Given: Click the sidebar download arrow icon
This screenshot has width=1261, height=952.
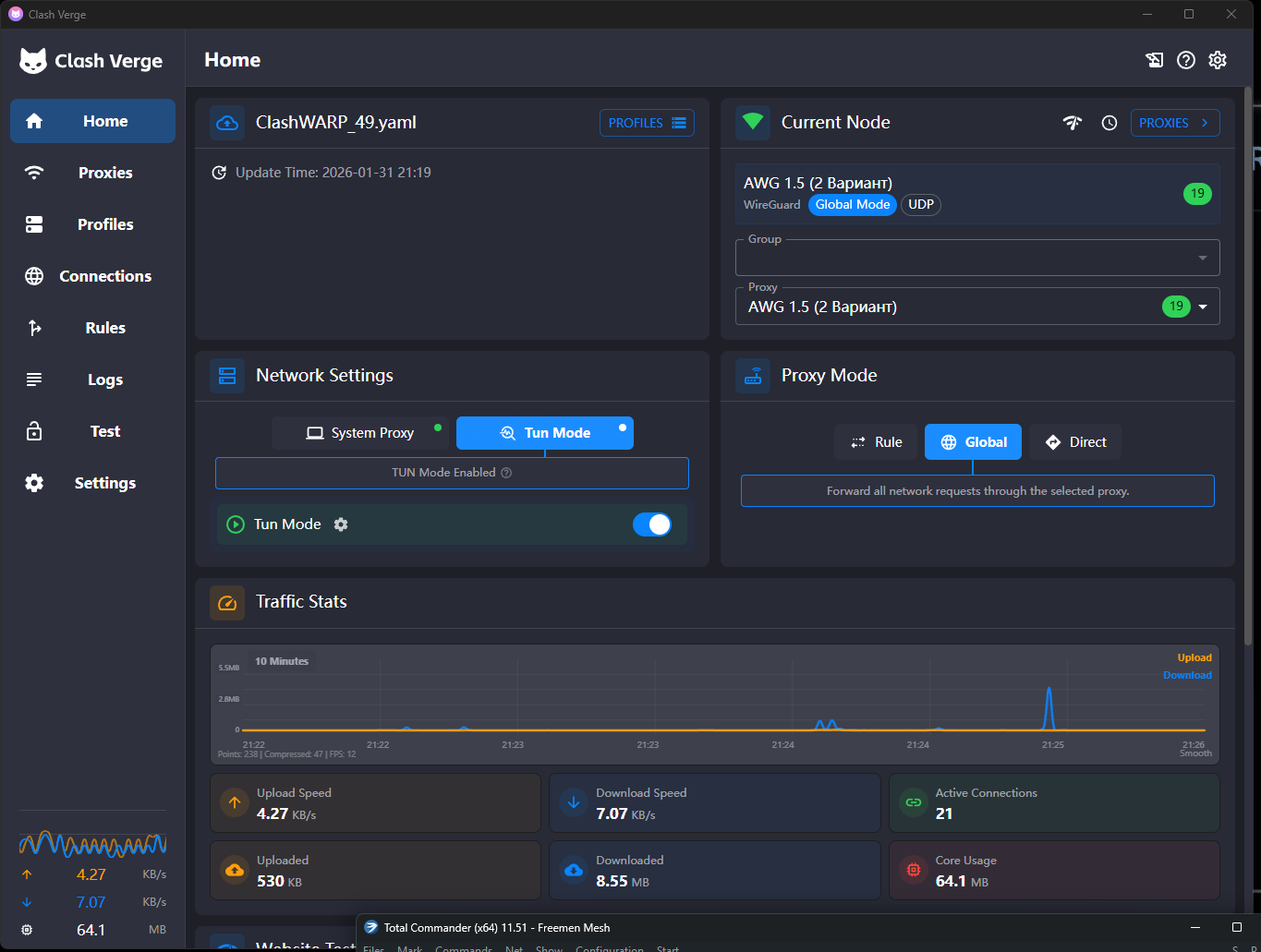Looking at the screenshot, I should [27, 902].
